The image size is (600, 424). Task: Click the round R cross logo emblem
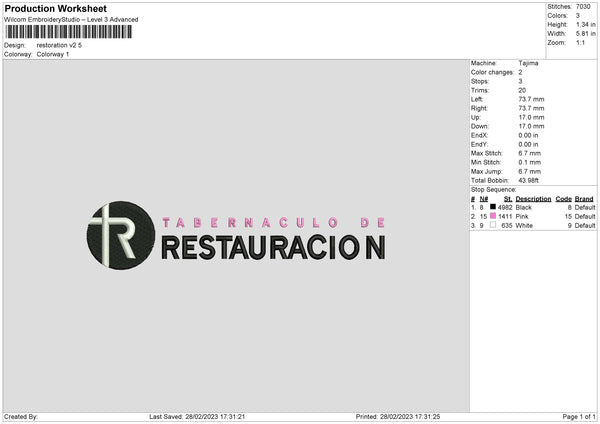[121, 235]
